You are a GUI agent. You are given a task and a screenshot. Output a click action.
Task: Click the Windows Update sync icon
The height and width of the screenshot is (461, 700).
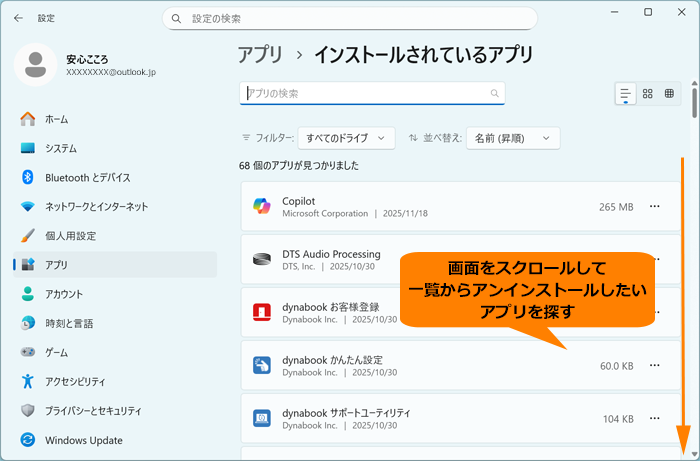[x=28, y=440]
